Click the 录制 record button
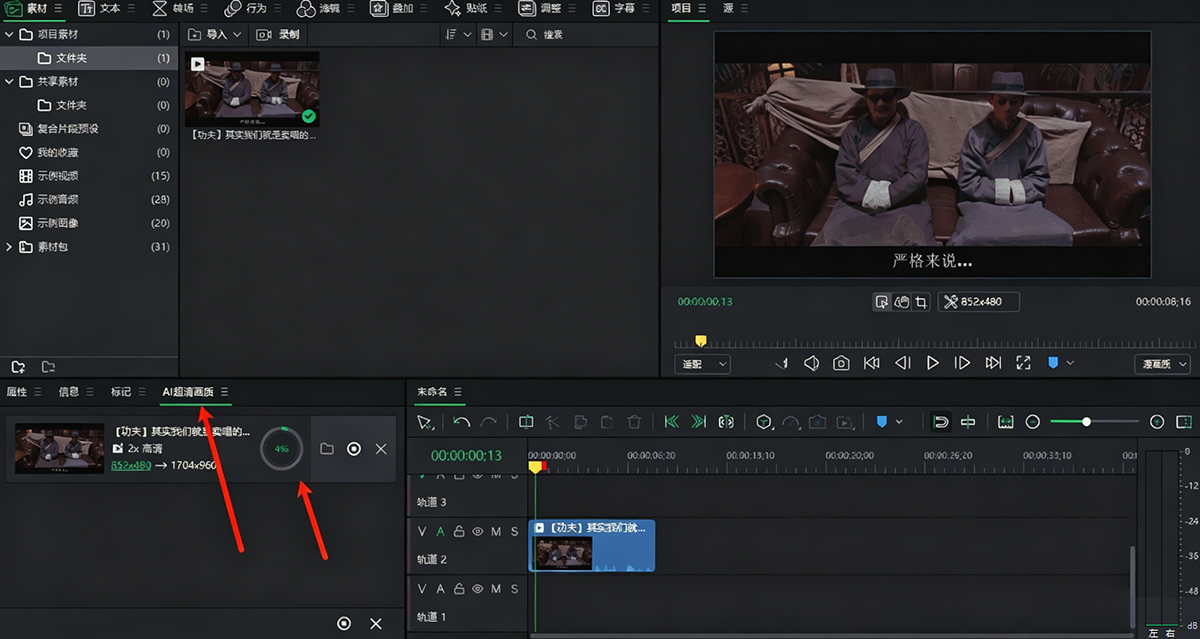The image size is (1200, 639). [x=279, y=34]
